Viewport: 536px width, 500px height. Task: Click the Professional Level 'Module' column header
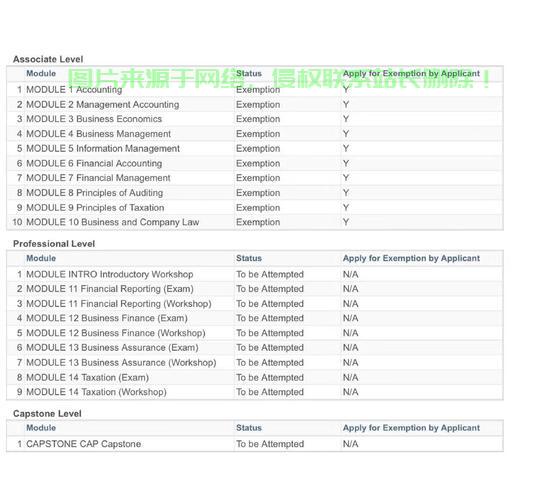point(41,258)
